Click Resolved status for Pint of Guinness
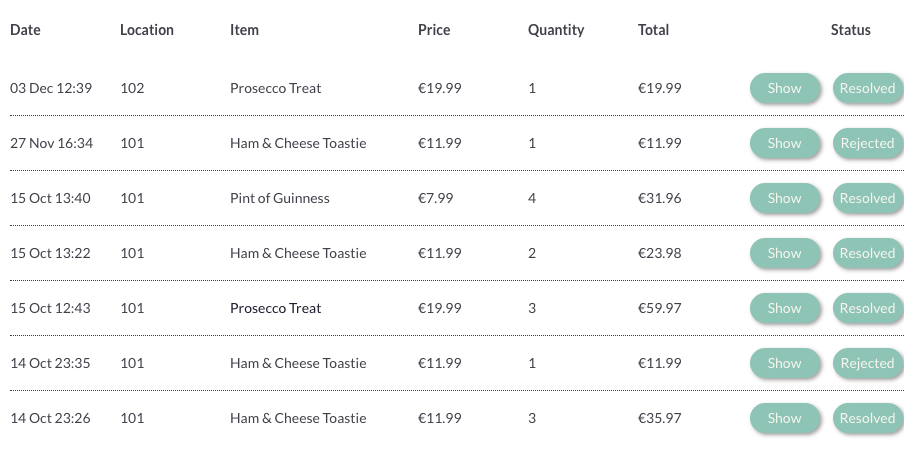The image size is (919, 475). tap(867, 198)
